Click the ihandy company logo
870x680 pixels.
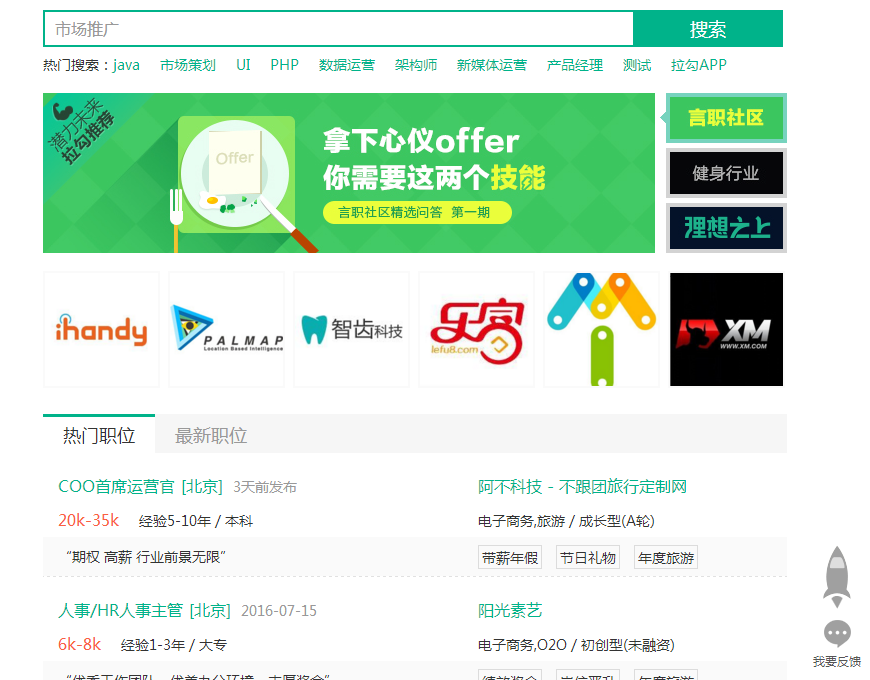100,328
